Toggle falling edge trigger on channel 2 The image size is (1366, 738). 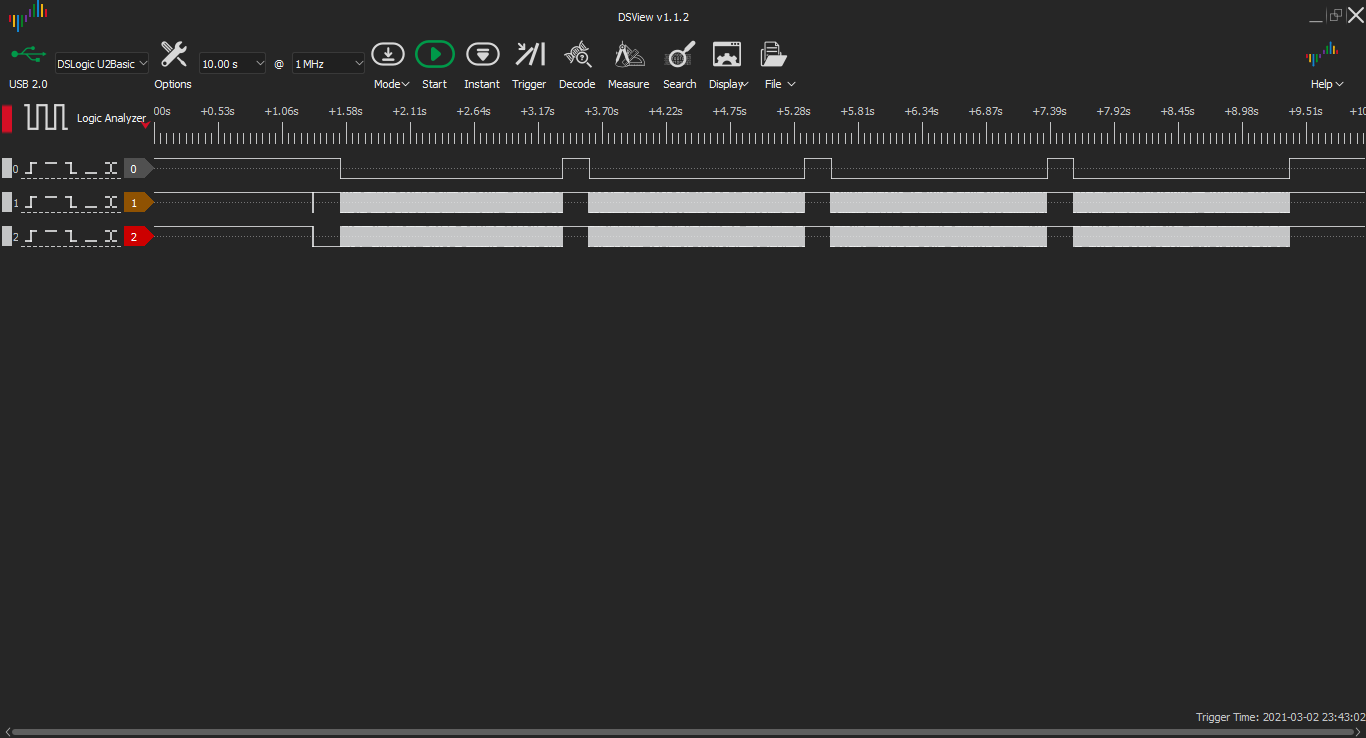pos(70,236)
